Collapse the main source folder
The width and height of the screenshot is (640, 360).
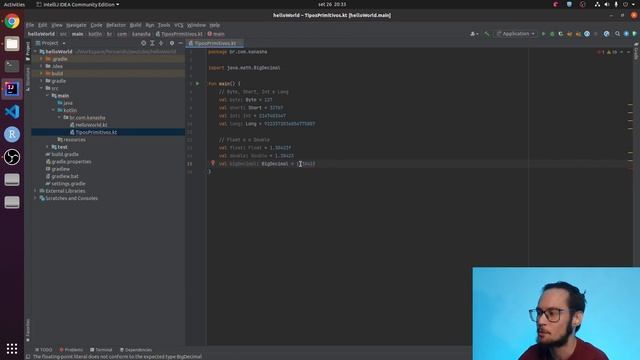point(47,96)
